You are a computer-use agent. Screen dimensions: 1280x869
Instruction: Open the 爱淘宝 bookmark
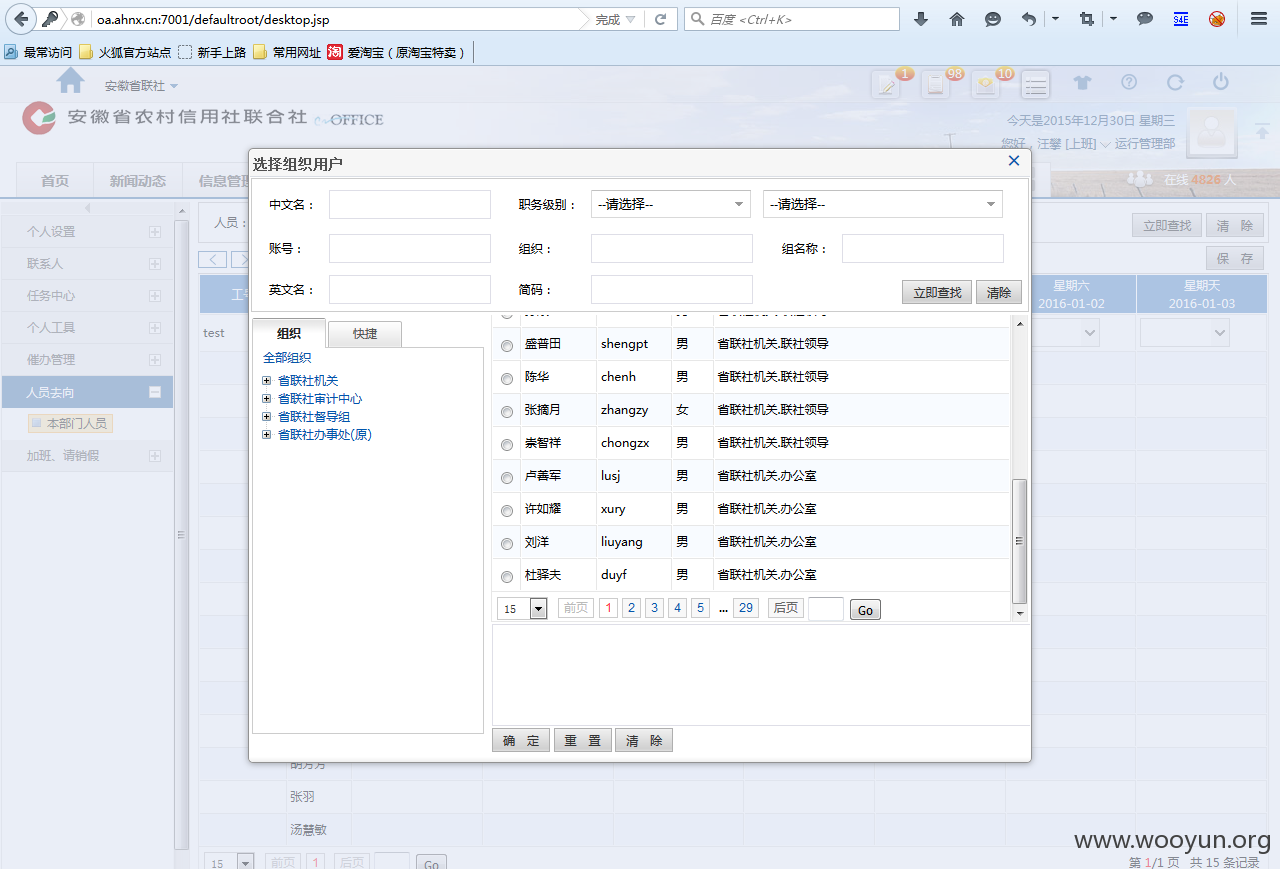point(398,52)
